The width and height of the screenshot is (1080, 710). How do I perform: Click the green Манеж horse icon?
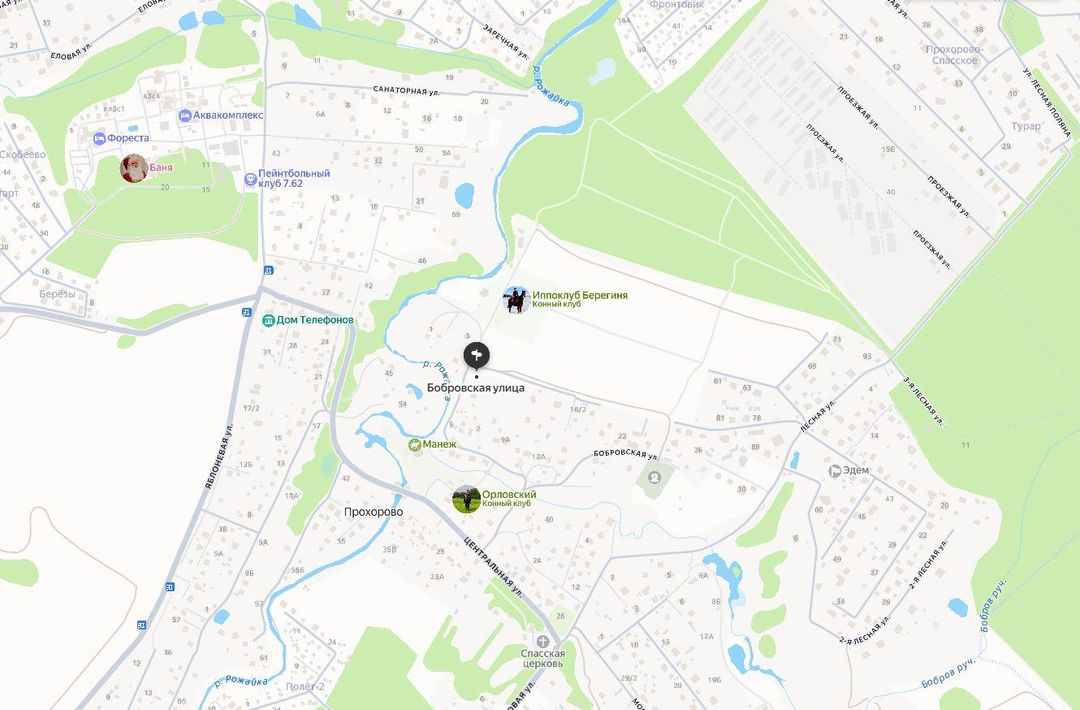point(414,445)
